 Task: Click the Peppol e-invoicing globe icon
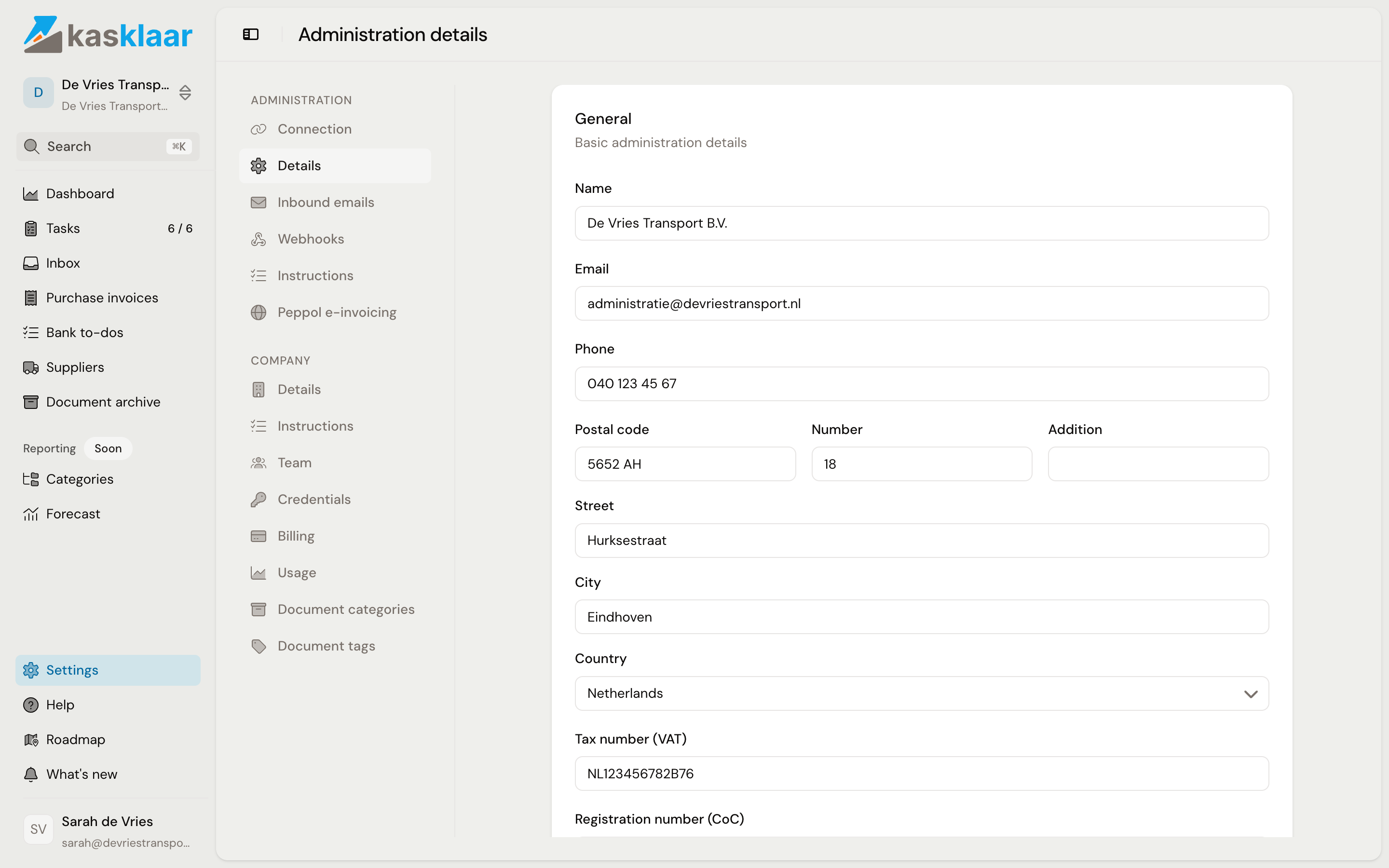coord(259,312)
